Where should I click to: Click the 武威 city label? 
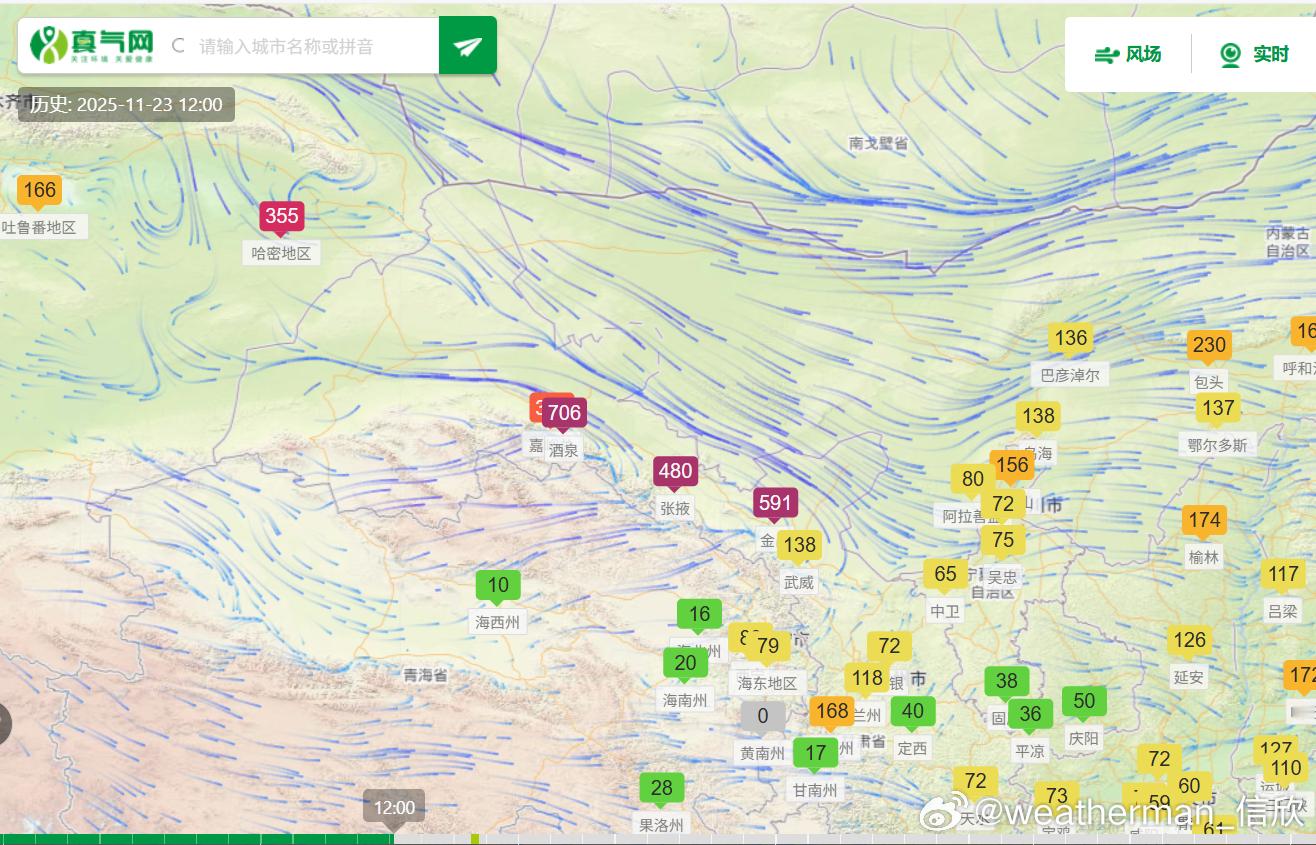pos(799,582)
